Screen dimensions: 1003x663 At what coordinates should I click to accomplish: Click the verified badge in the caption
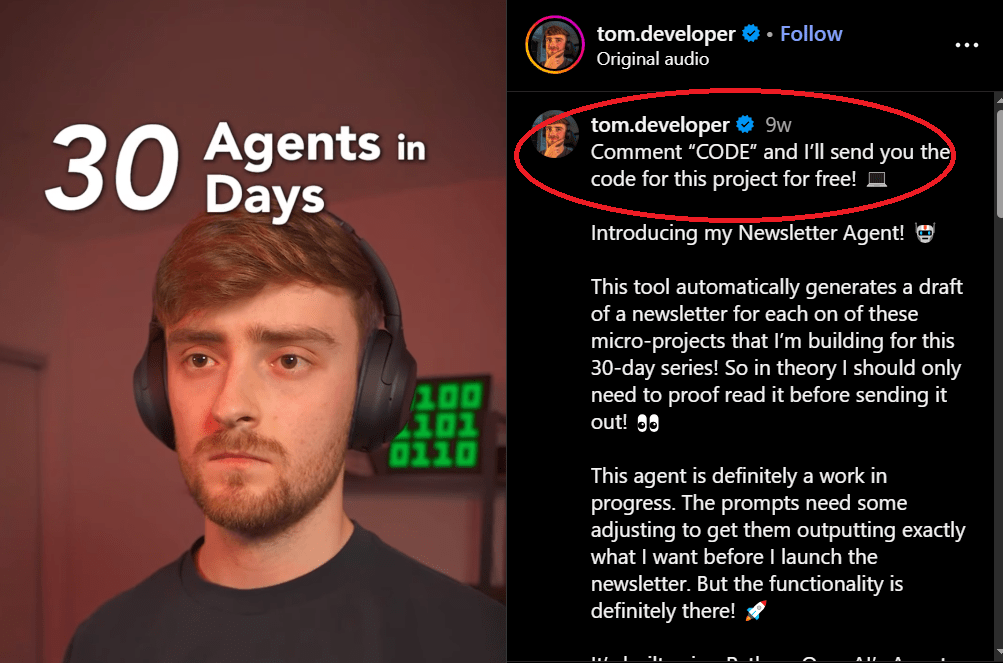point(745,124)
